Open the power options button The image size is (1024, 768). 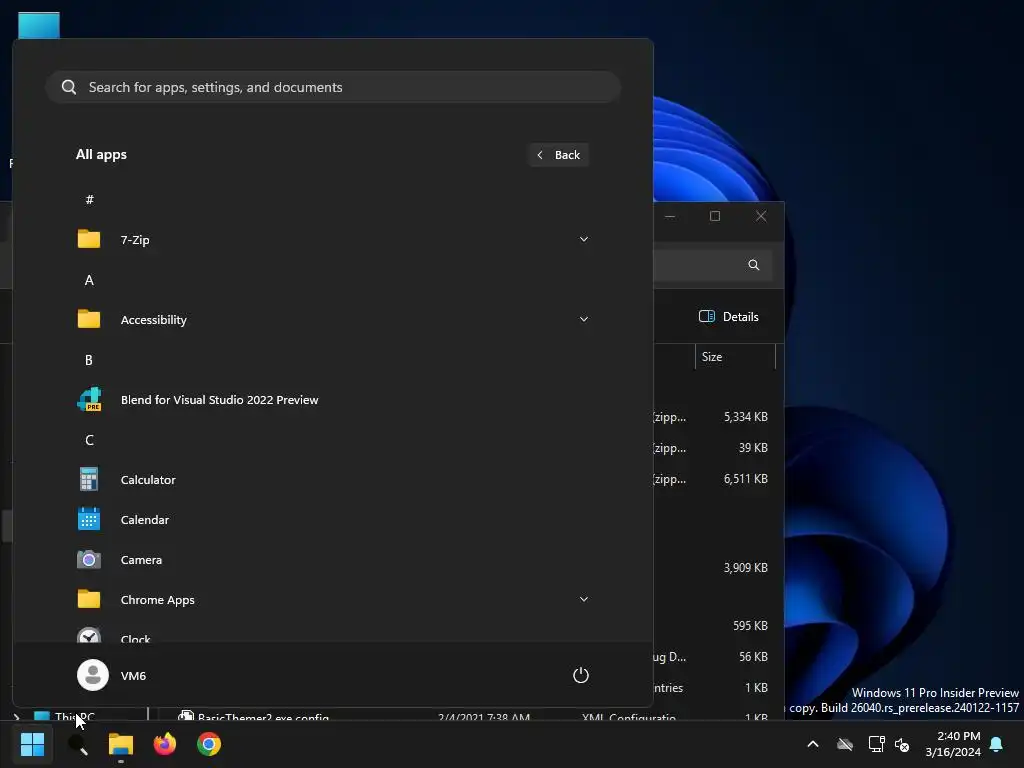pos(581,675)
